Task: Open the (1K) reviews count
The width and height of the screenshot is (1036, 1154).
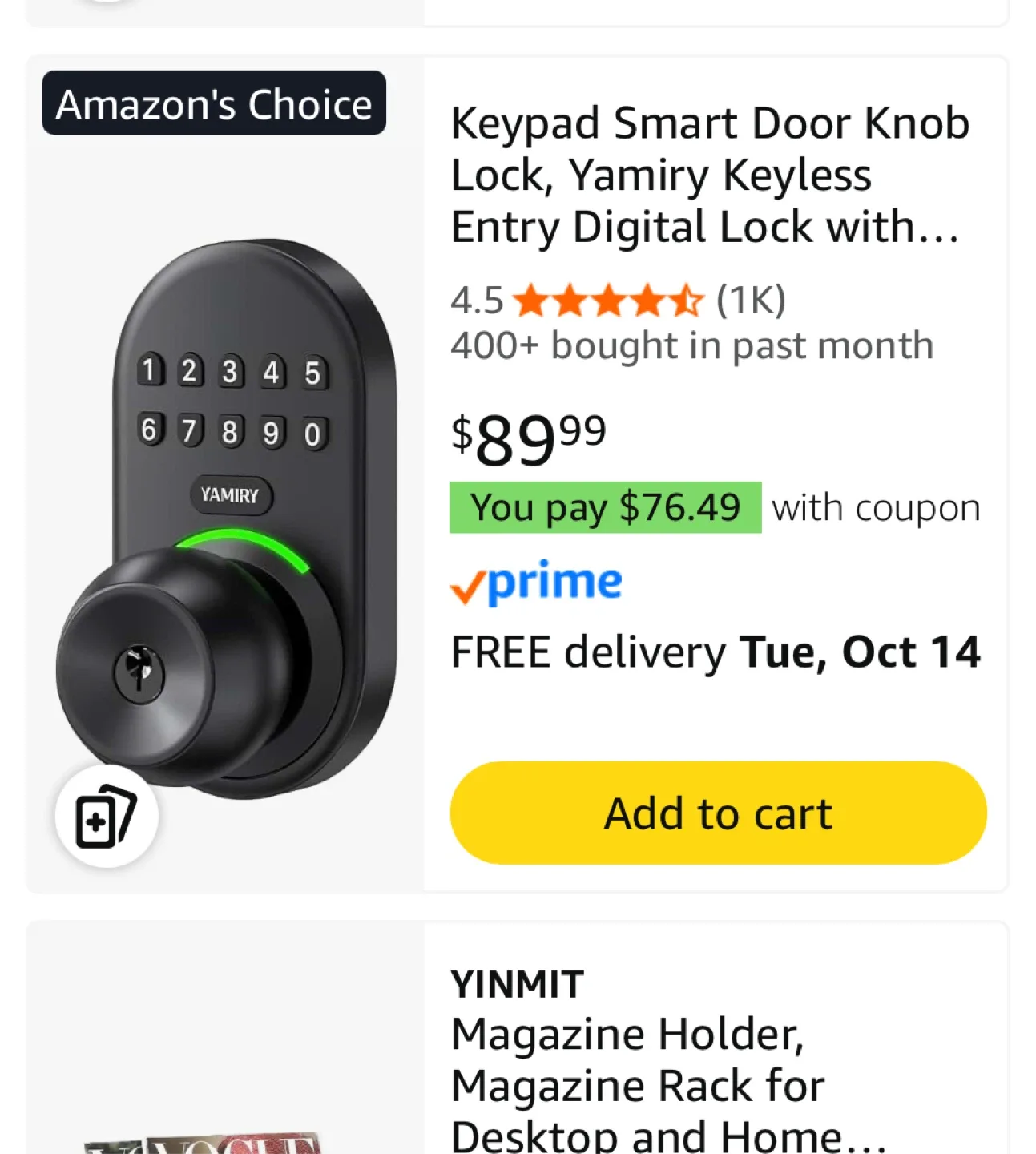Action: [x=751, y=301]
